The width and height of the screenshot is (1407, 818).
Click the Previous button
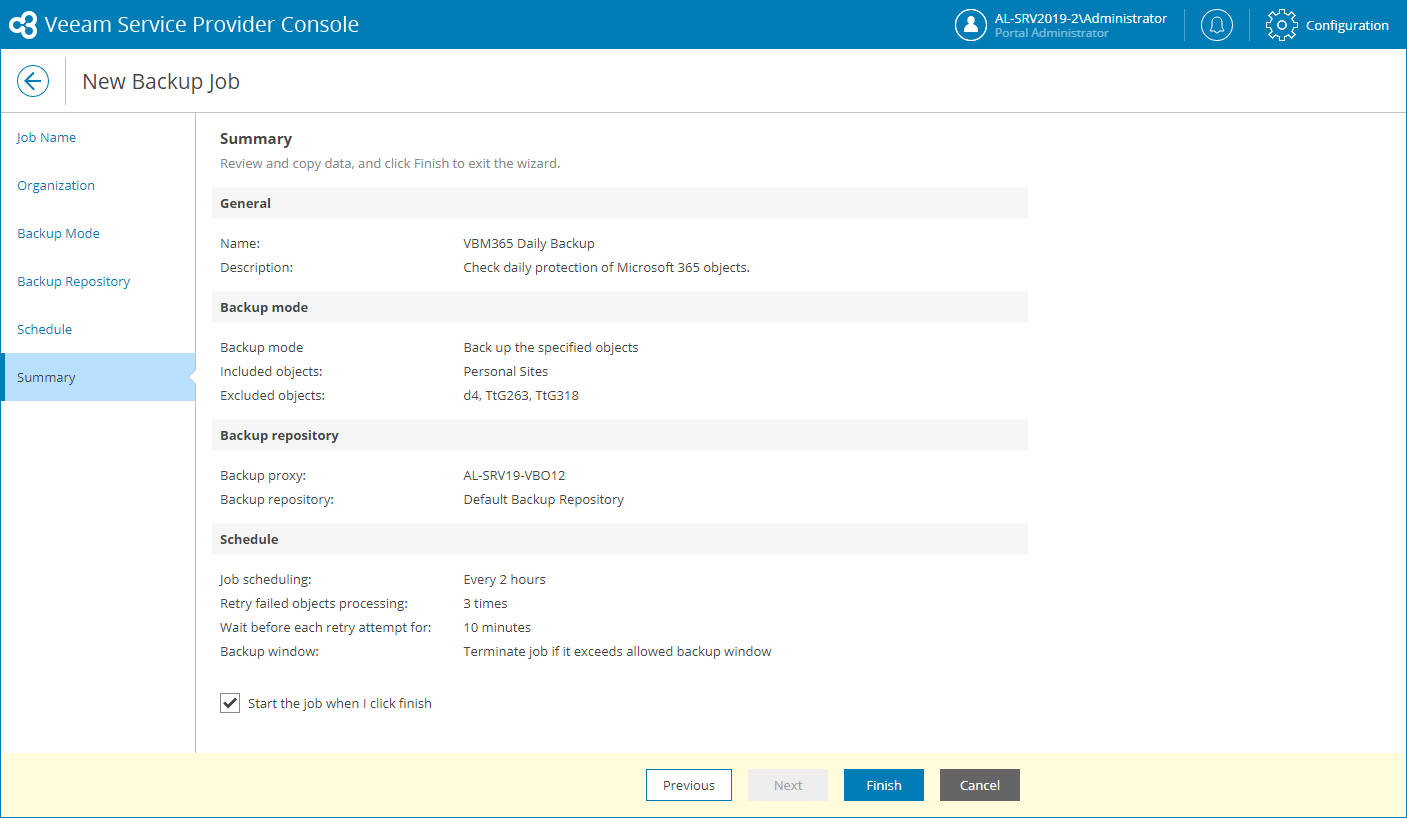(689, 785)
